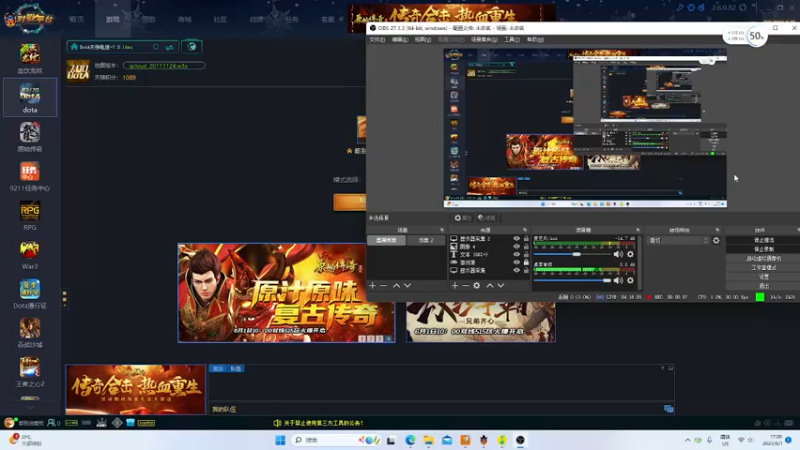
Task: Hide the 图像 4 source with its eye icon
Action: coord(516,246)
